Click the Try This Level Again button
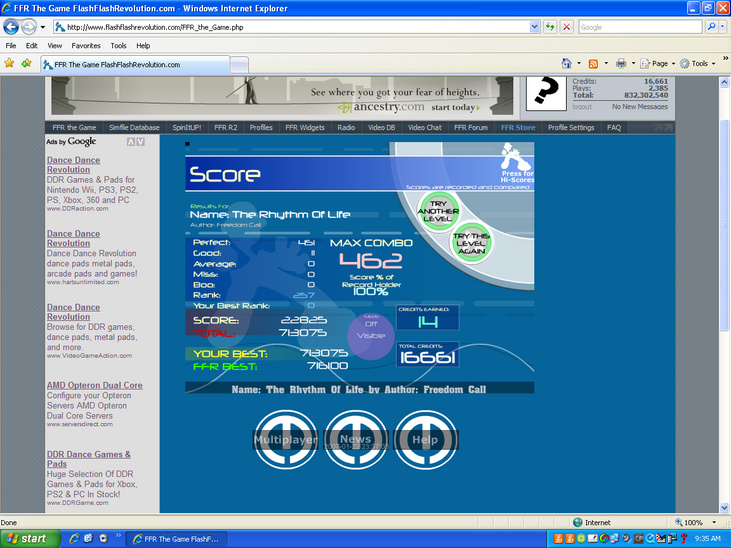 [471, 243]
